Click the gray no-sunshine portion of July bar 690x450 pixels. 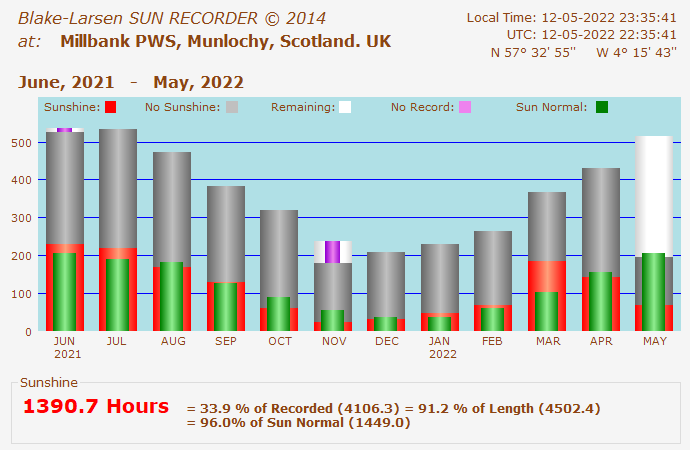pyautogui.click(x=118, y=188)
